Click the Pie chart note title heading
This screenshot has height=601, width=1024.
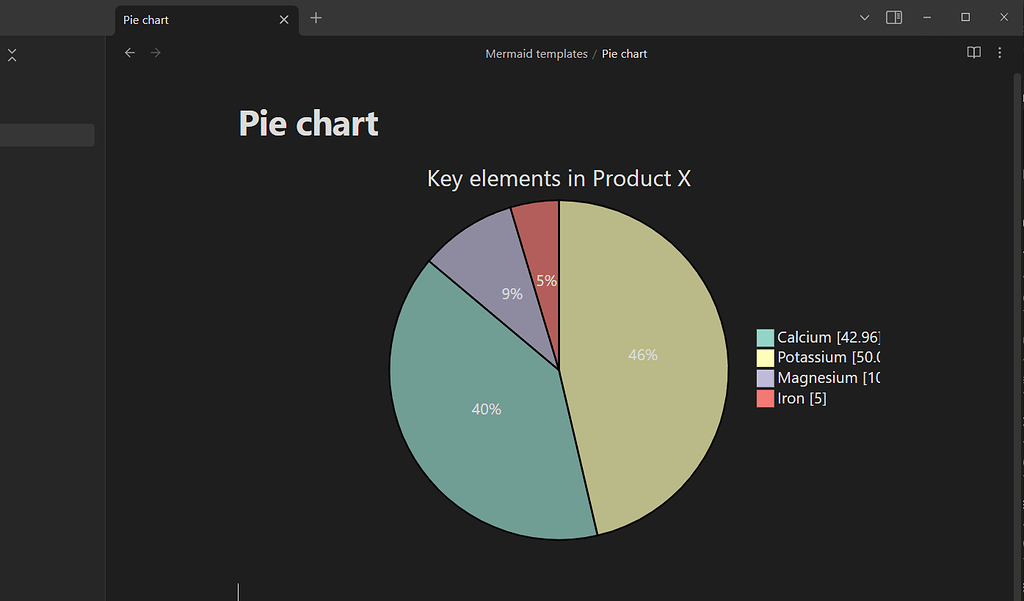point(307,122)
